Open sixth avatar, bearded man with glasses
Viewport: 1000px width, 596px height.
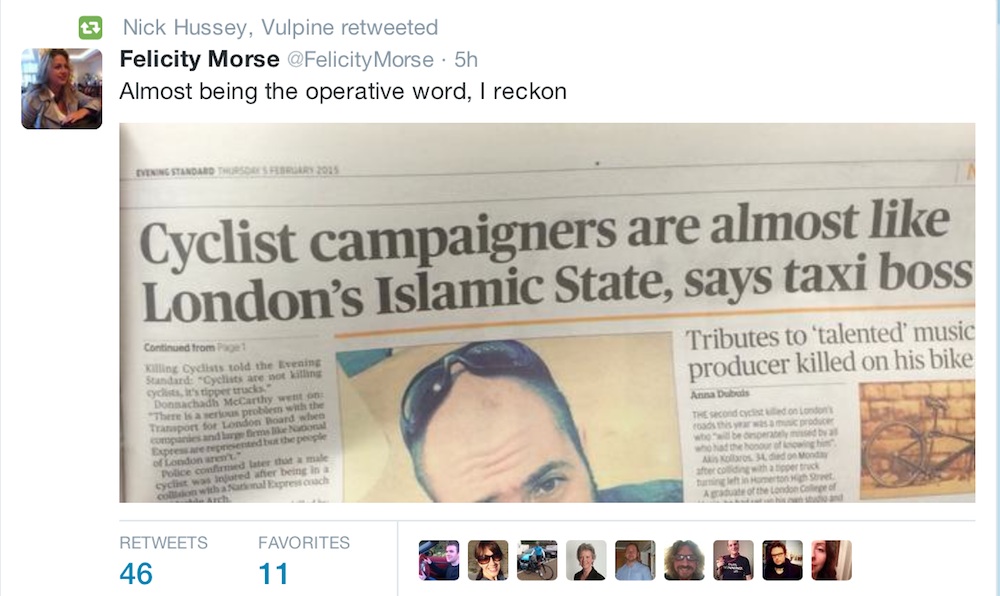684,560
